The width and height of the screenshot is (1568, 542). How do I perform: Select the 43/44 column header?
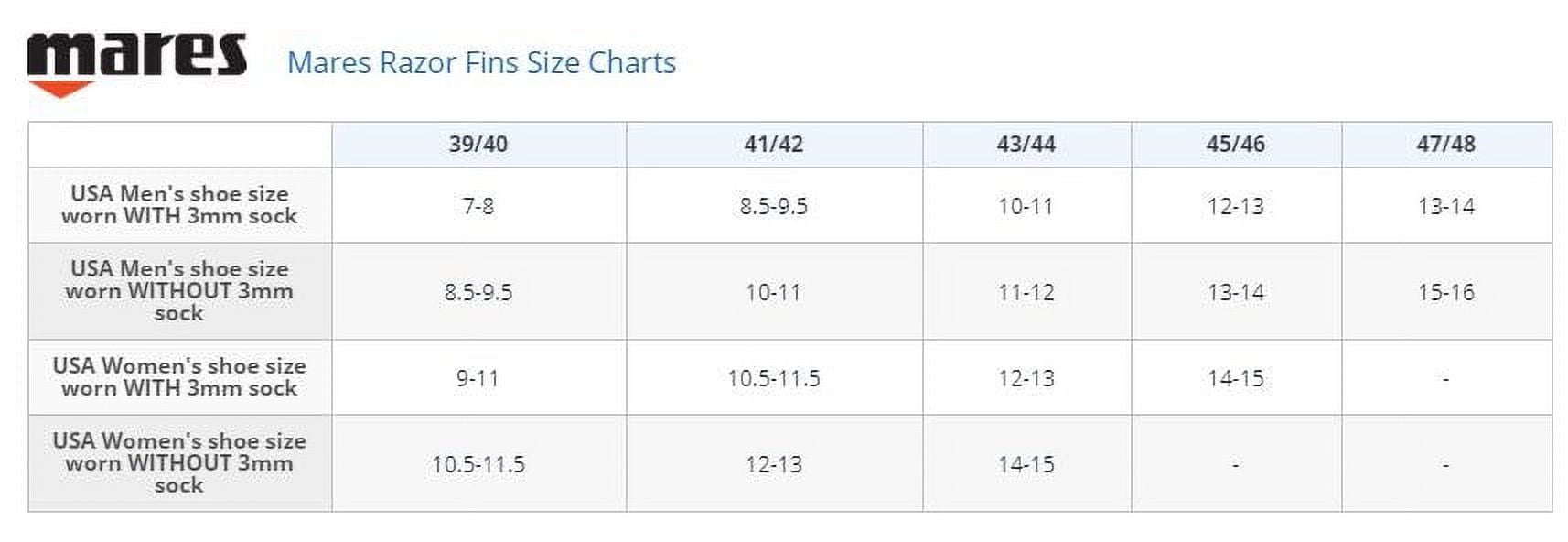[1026, 145]
